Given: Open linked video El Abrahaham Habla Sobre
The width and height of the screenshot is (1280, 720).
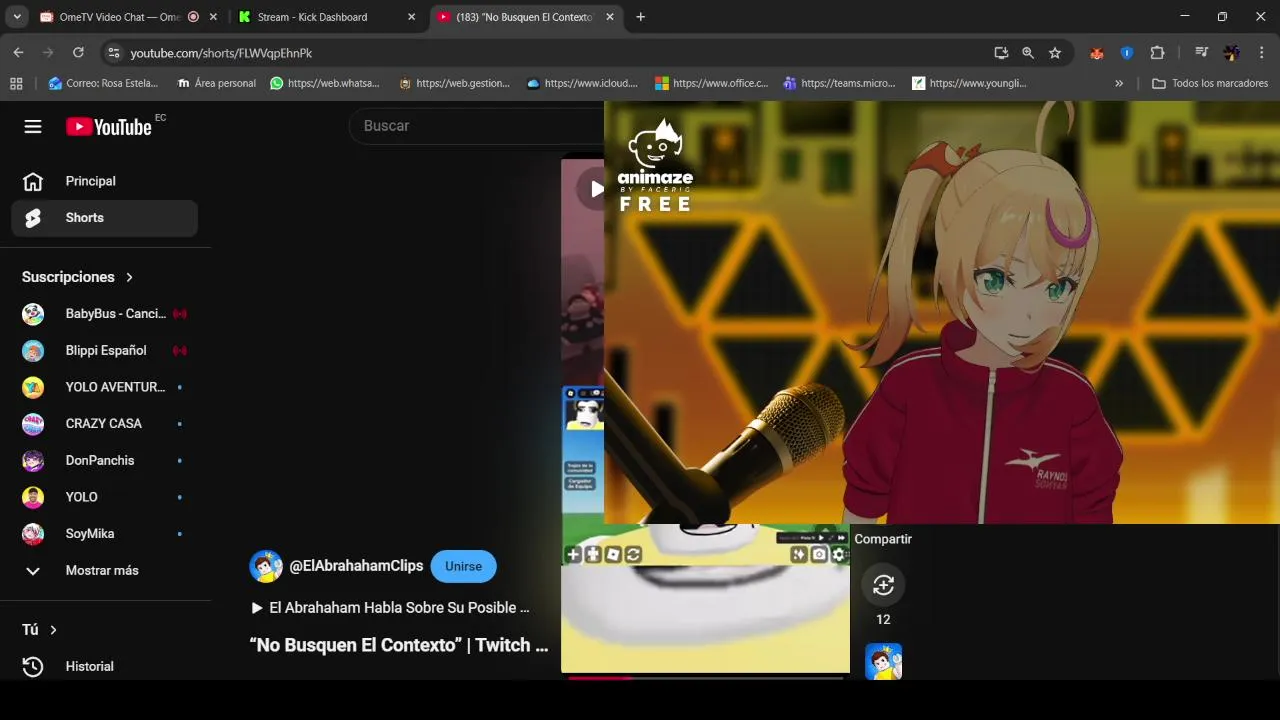Looking at the screenshot, I should tap(390, 608).
